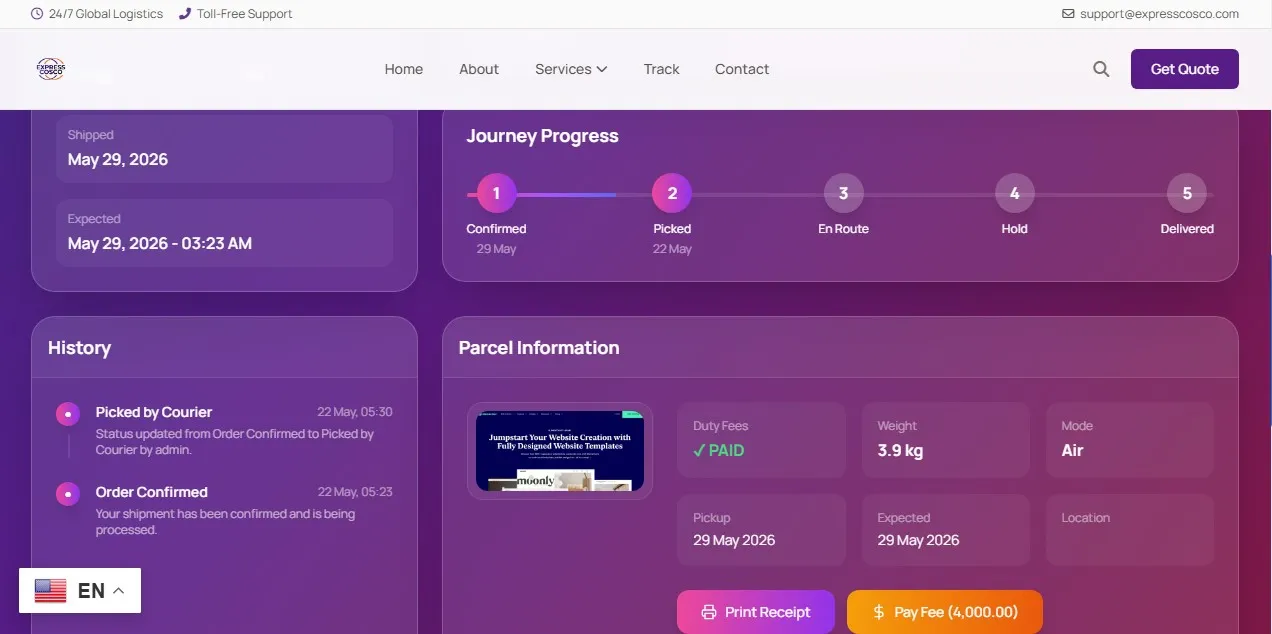Expand the Services menu chevron
1272x634 pixels.
click(602, 69)
